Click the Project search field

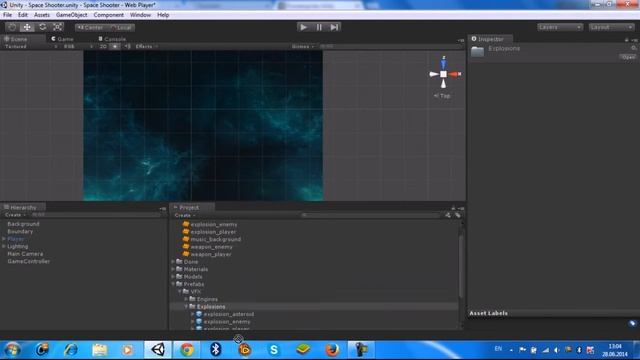pos(371,215)
